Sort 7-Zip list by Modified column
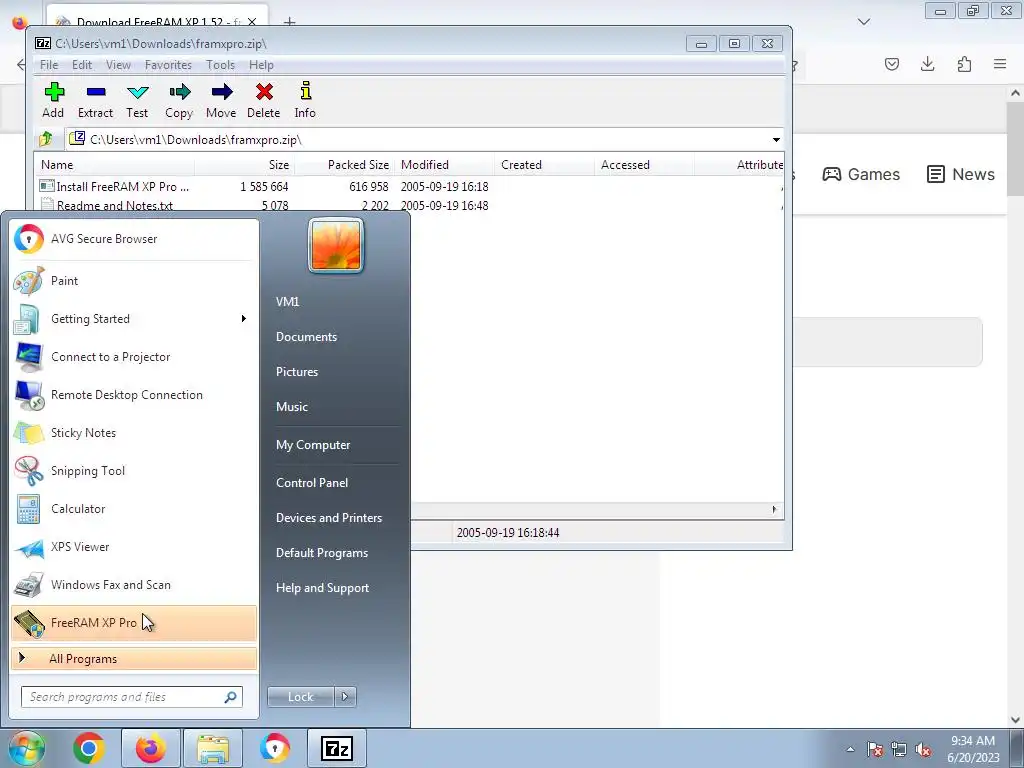 pos(443,165)
